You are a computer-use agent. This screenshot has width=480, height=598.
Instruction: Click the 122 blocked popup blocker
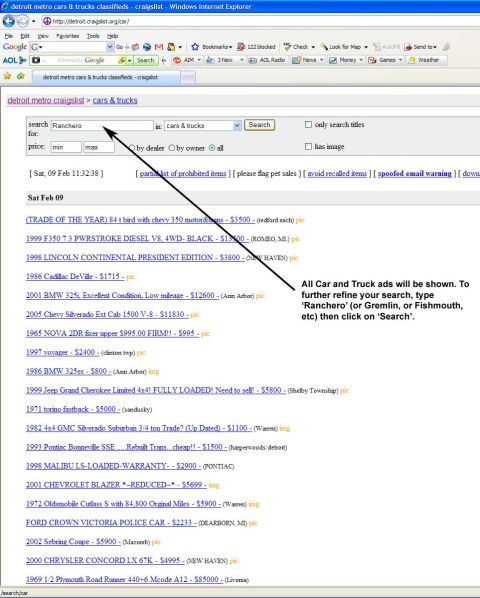click(x=256, y=47)
